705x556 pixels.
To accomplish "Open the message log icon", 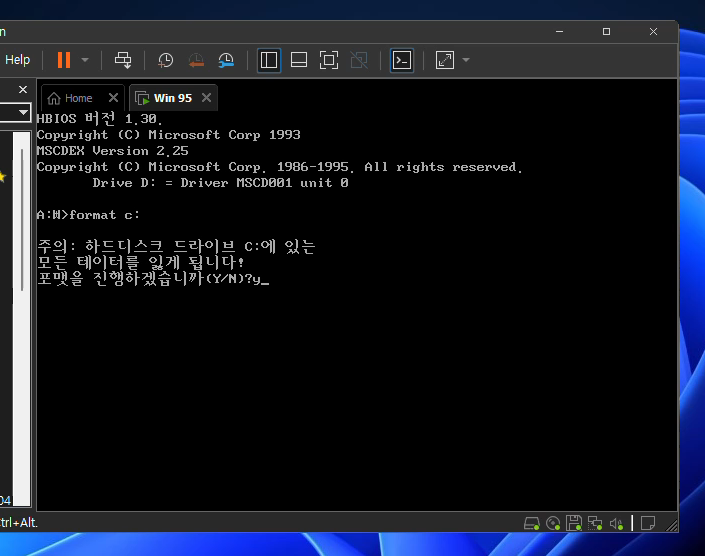I will point(648,523).
